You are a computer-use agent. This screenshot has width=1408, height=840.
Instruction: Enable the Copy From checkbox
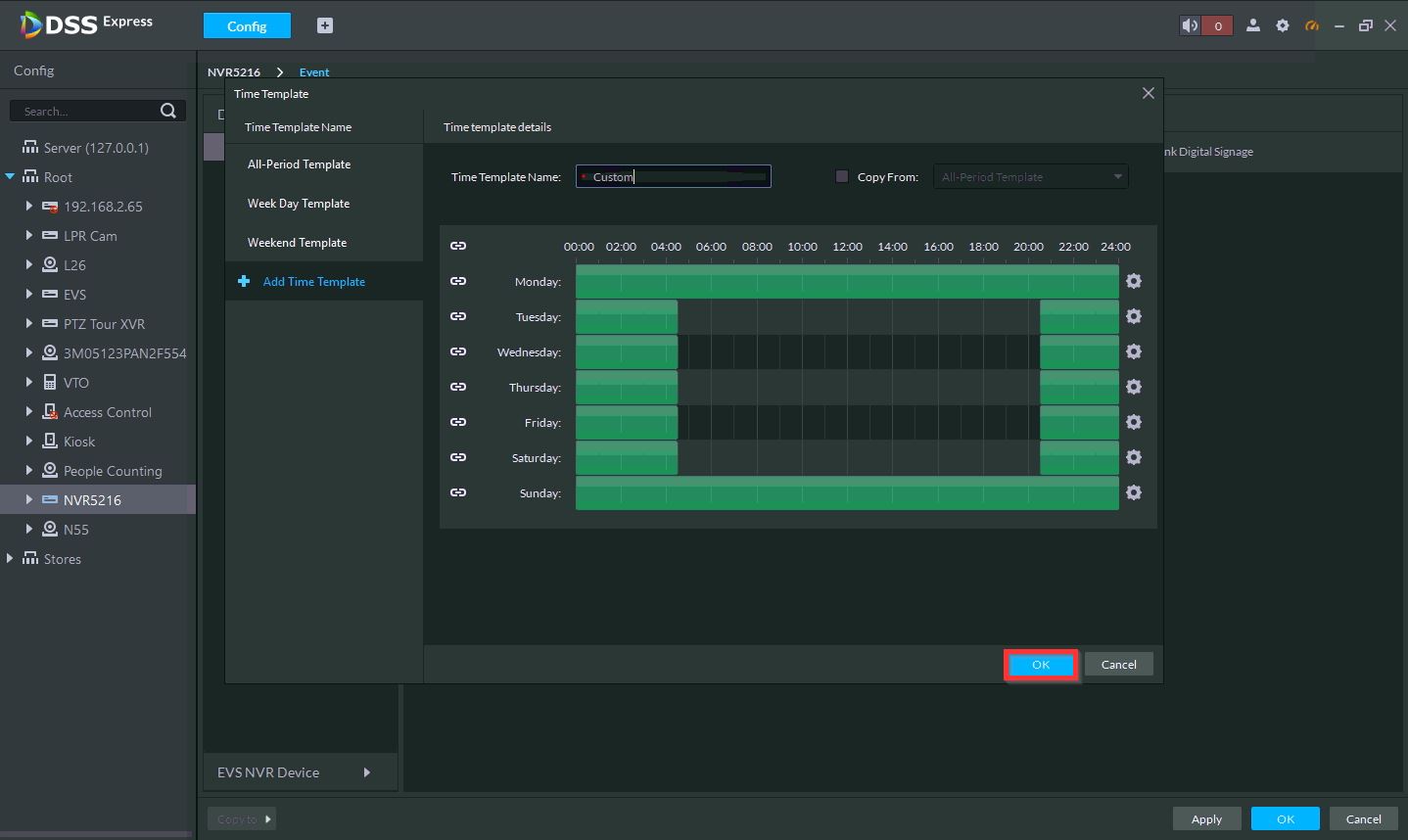[842, 176]
